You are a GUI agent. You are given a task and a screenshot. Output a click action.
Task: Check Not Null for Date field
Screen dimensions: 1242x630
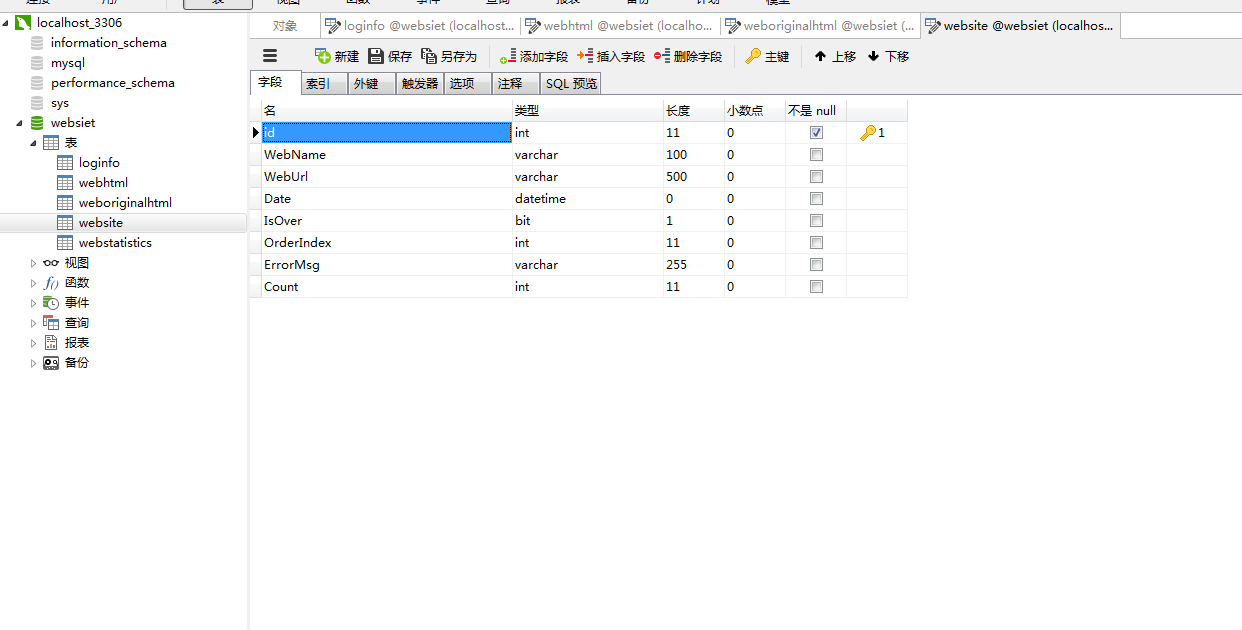(816, 198)
